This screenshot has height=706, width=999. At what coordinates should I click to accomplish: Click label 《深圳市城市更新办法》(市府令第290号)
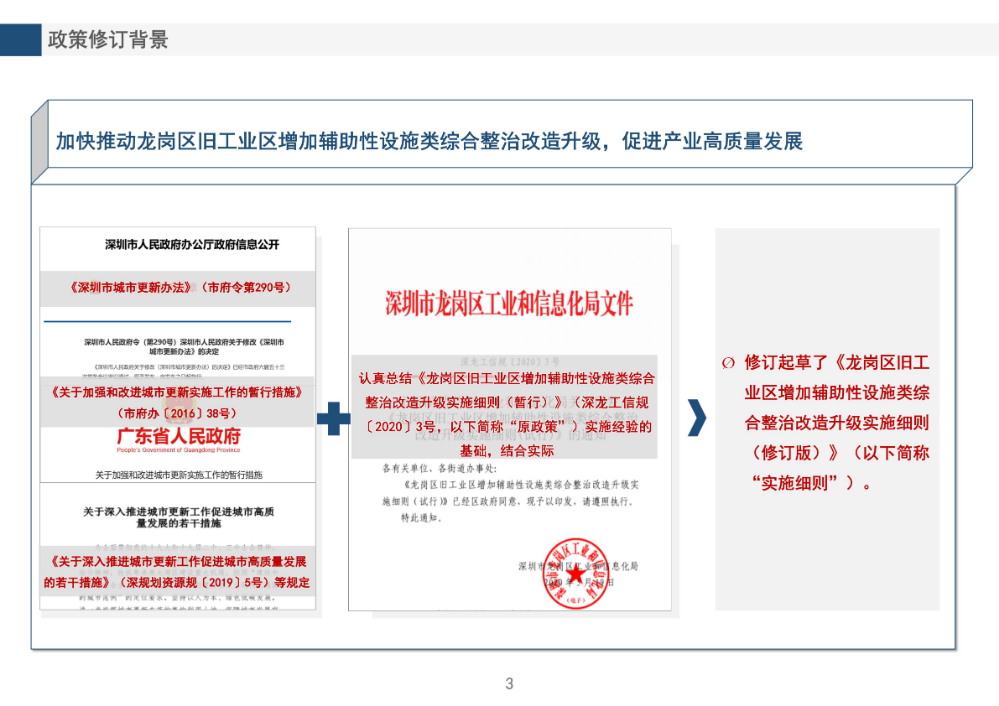180,288
